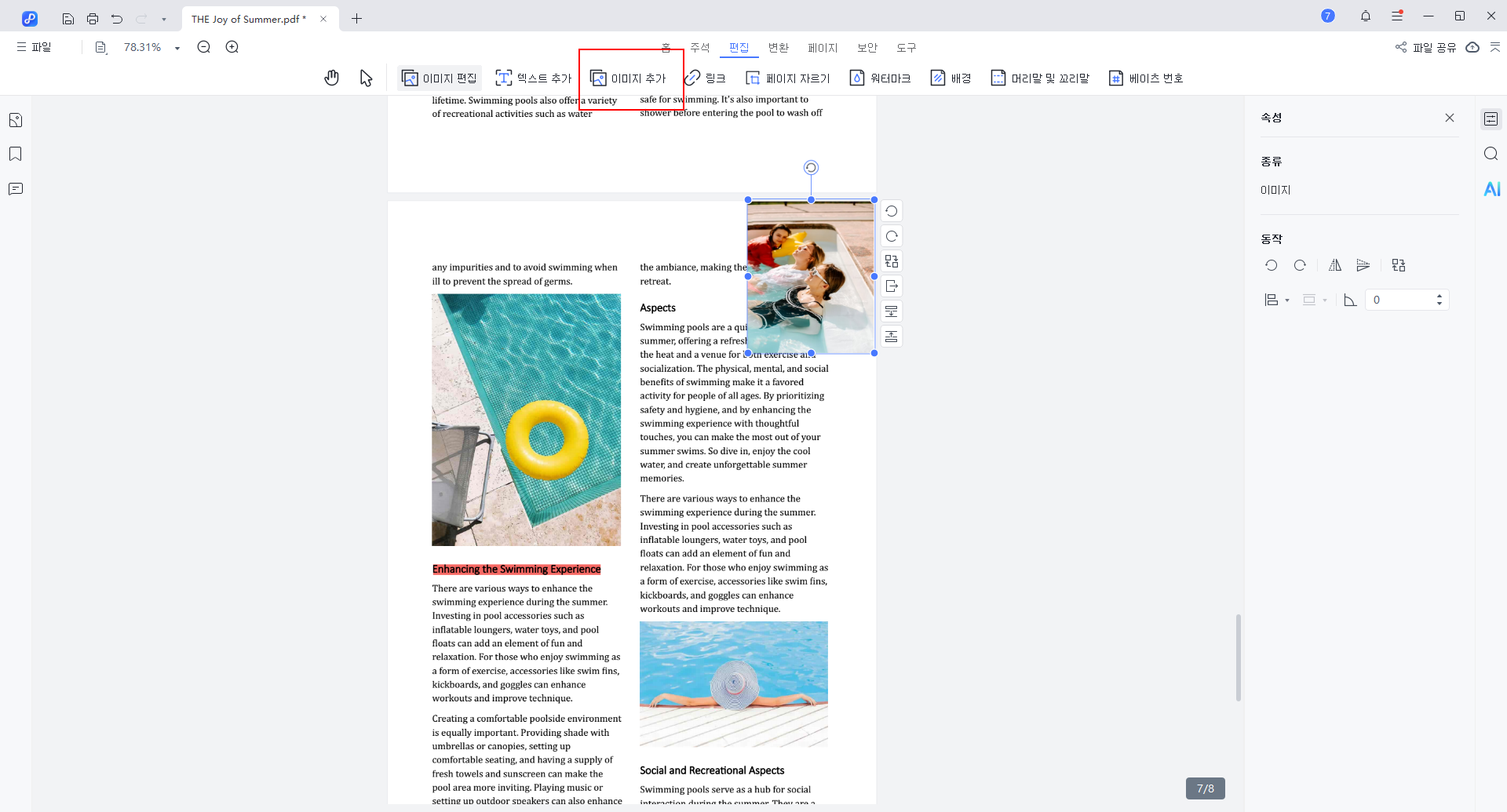This screenshot has width=1507, height=812.
Task: Switch to the 주석 tab
Action: [x=700, y=48]
